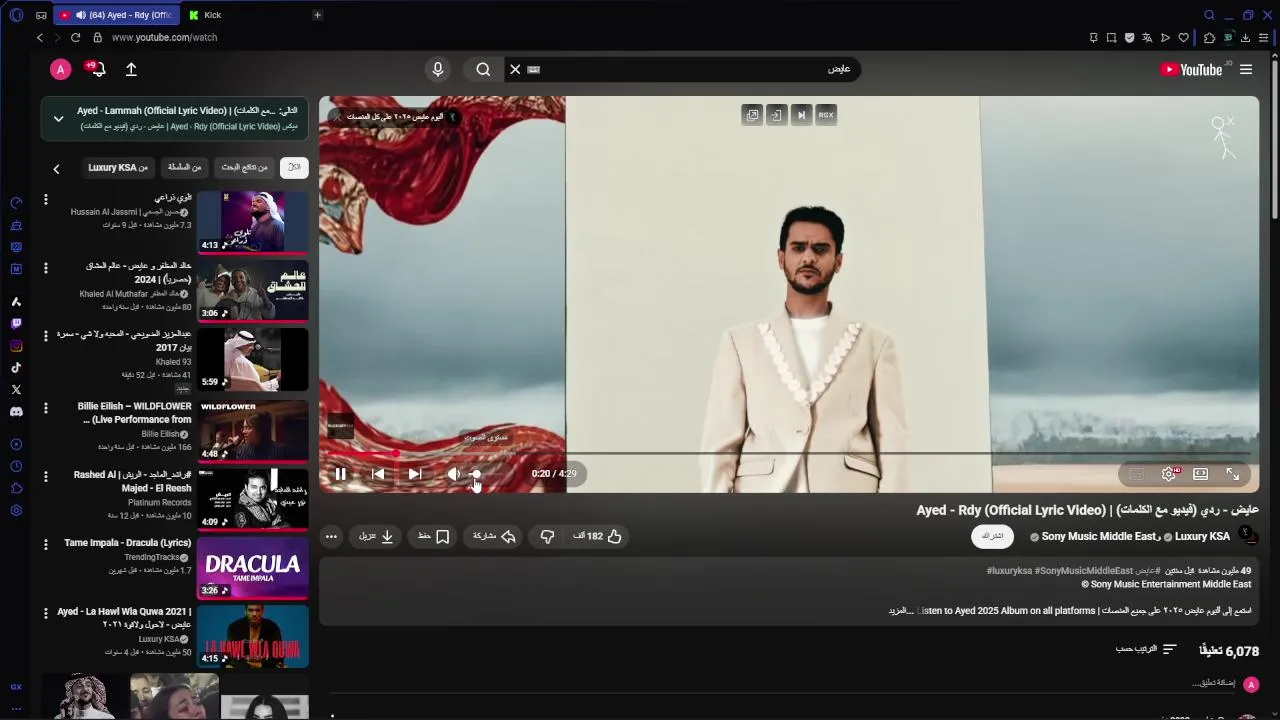Toggle subtitles button in player

pos(1137,474)
